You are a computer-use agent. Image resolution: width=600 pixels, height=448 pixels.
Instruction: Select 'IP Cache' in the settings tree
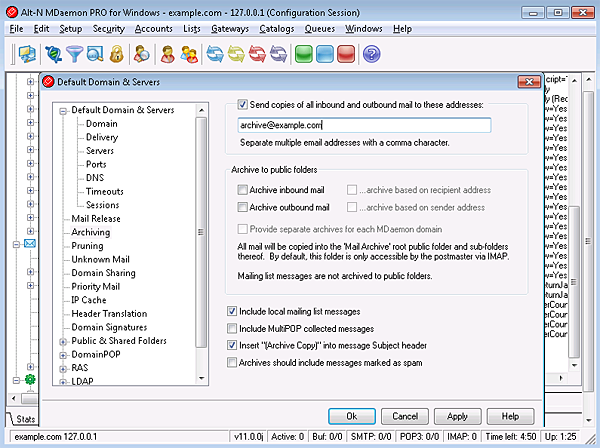[x=89, y=300]
